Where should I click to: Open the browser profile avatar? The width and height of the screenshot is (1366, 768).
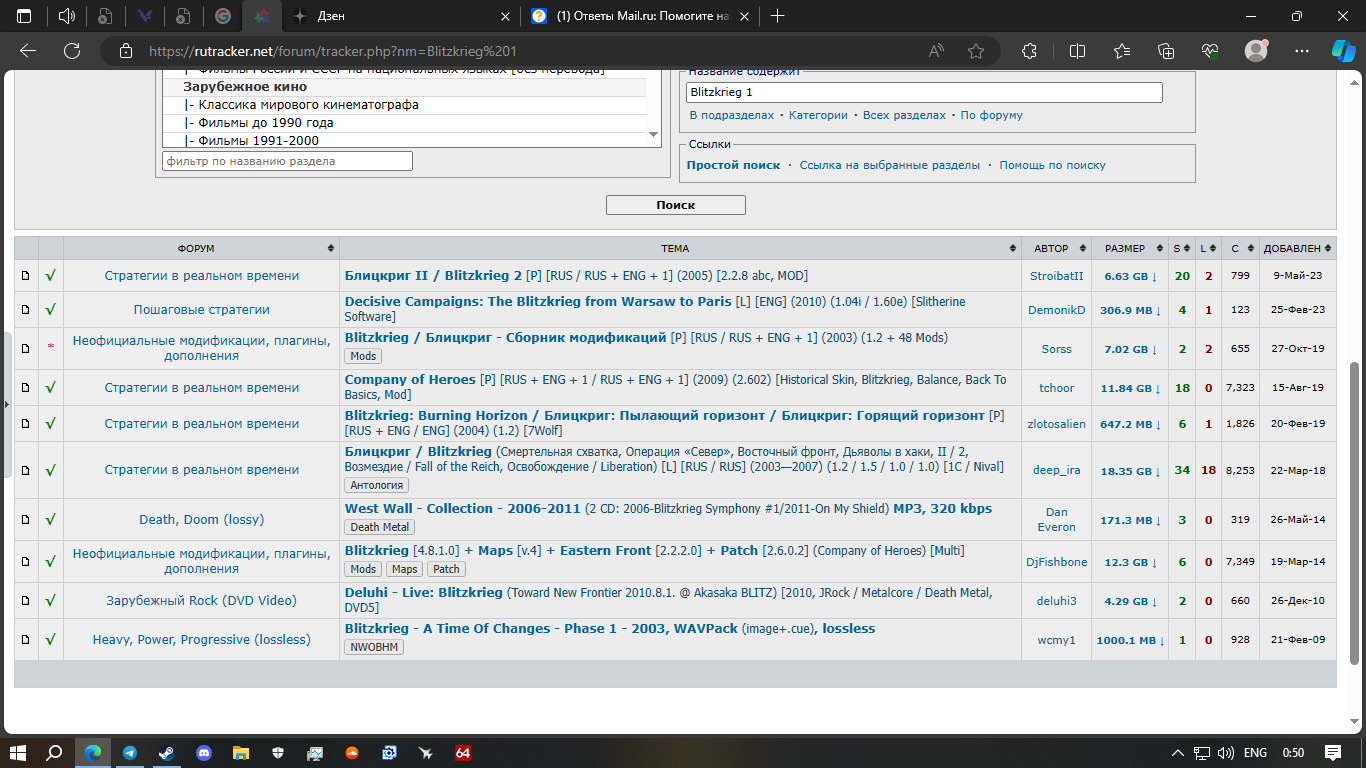coord(1256,51)
